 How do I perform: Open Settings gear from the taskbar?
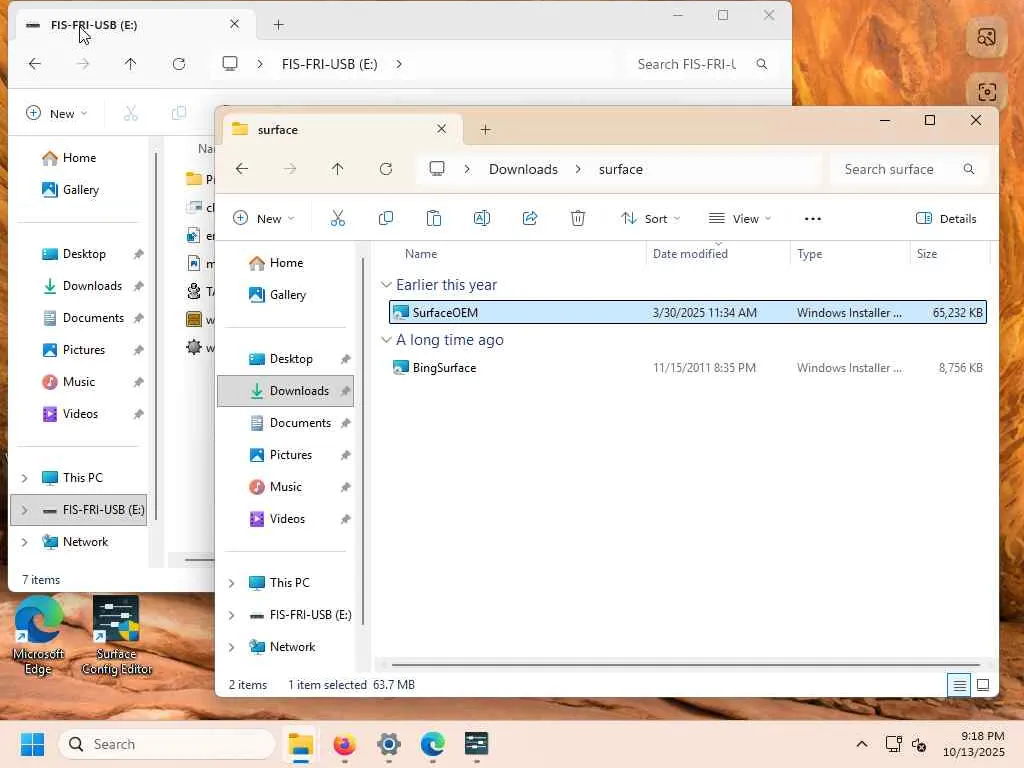[389, 744]
